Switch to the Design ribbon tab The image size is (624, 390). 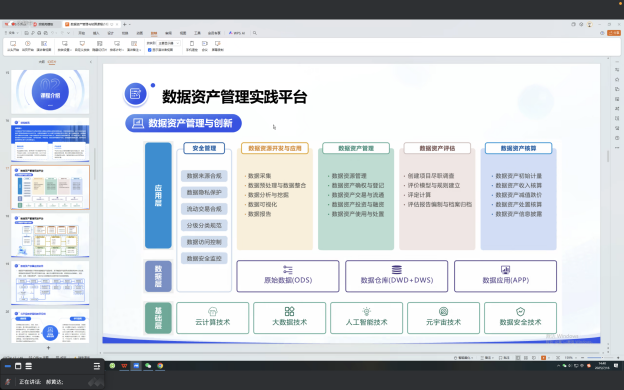coord(110,33)
